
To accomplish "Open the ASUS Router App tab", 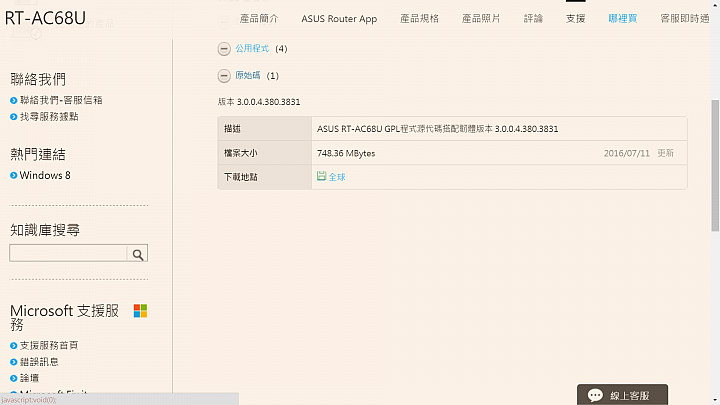I will [339, 19].
